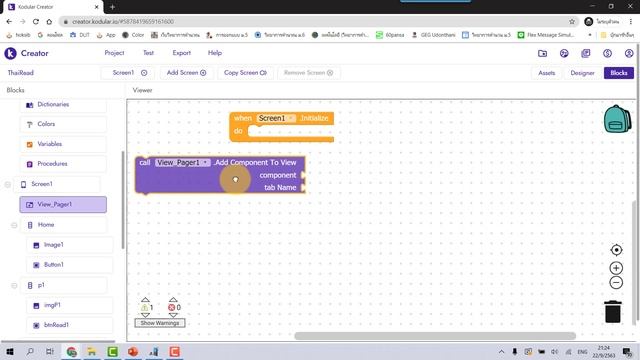
Task: Click the Remove Screen button
Action: [x=308, y=73]
